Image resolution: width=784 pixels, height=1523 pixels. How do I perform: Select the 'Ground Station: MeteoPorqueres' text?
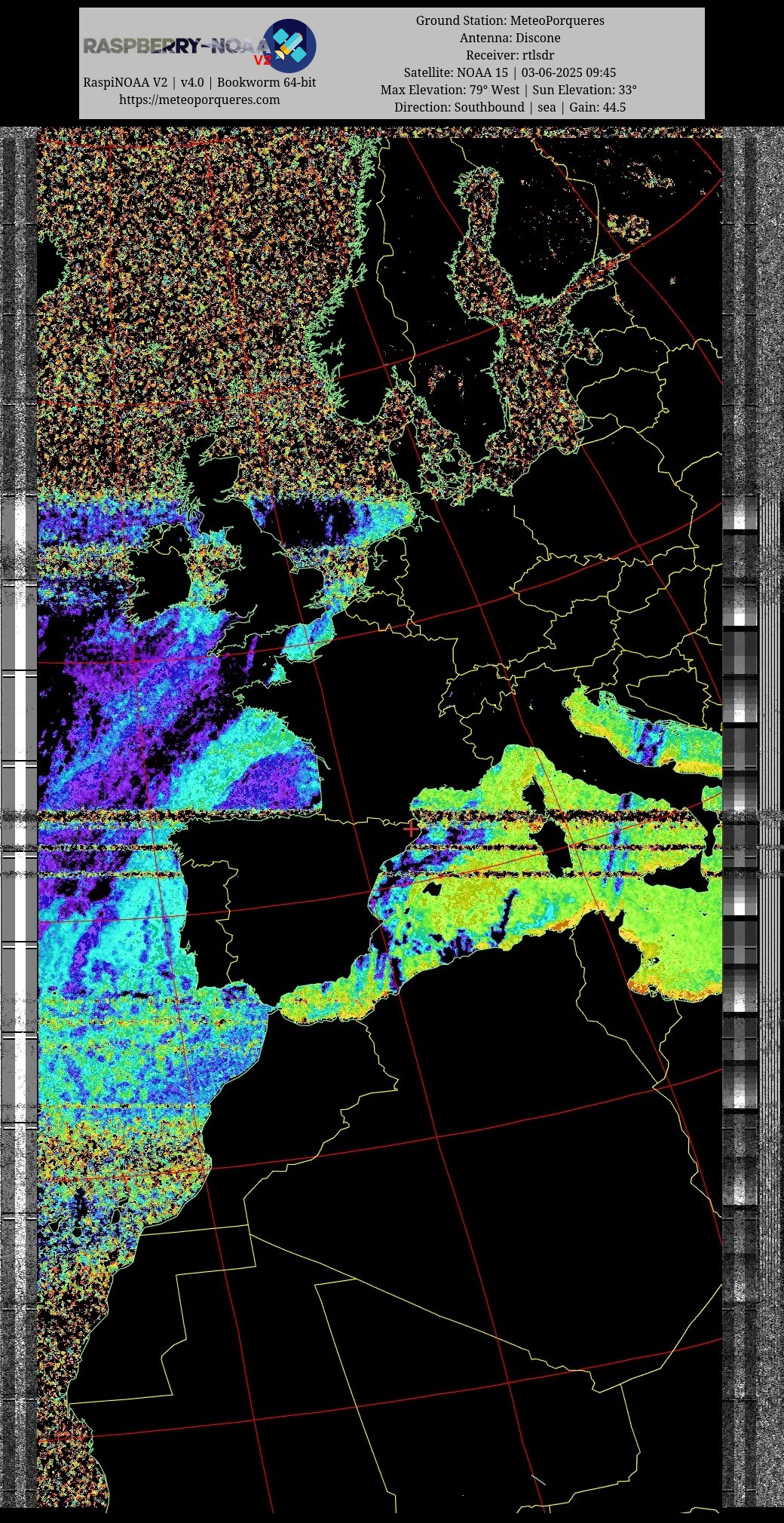click(x=510, y=20)
